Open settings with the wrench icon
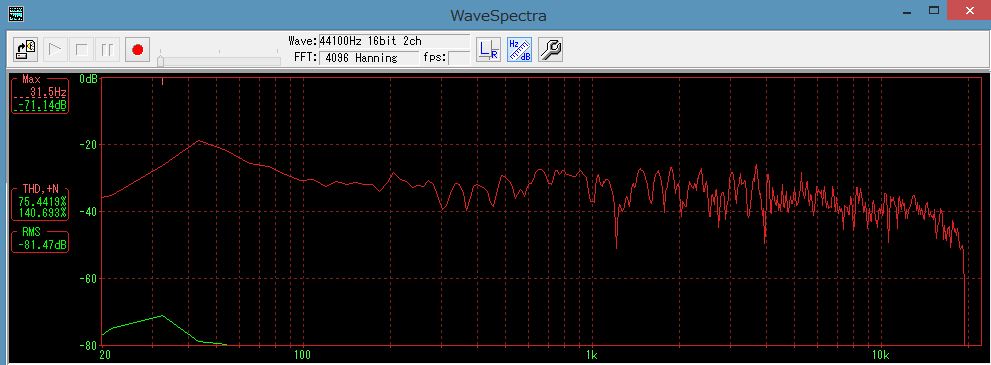This screenshot has width=991, height=365. (550, 49)
